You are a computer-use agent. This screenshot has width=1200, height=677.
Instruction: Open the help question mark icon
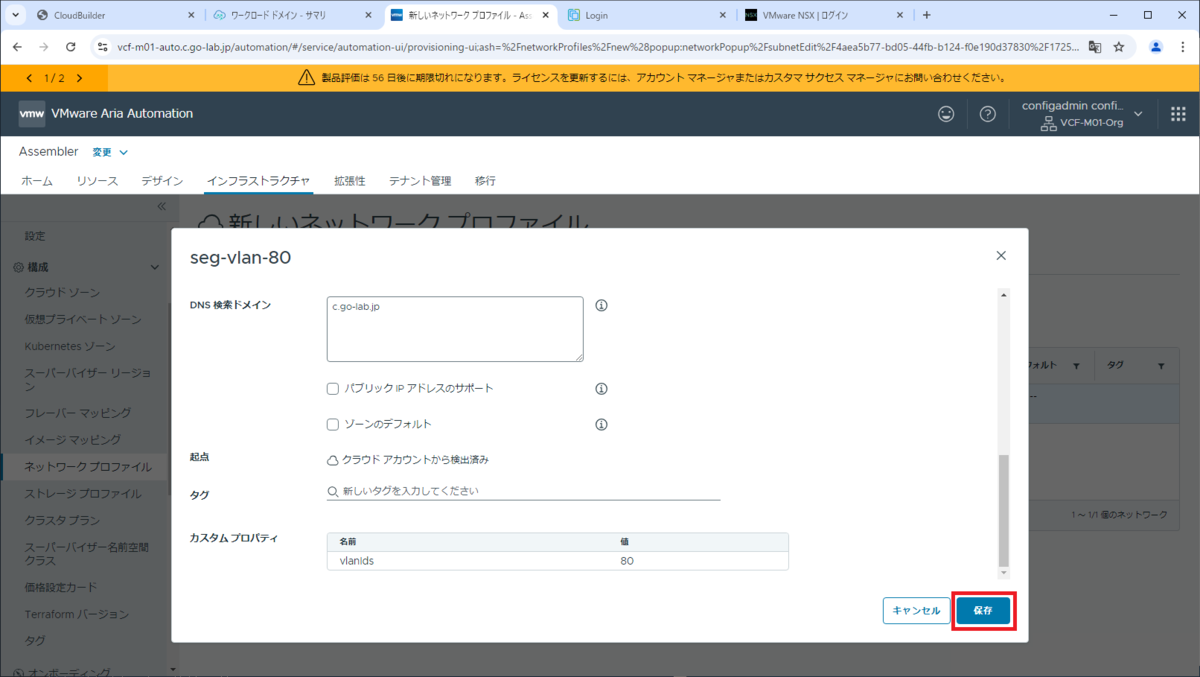pos(988,114)
